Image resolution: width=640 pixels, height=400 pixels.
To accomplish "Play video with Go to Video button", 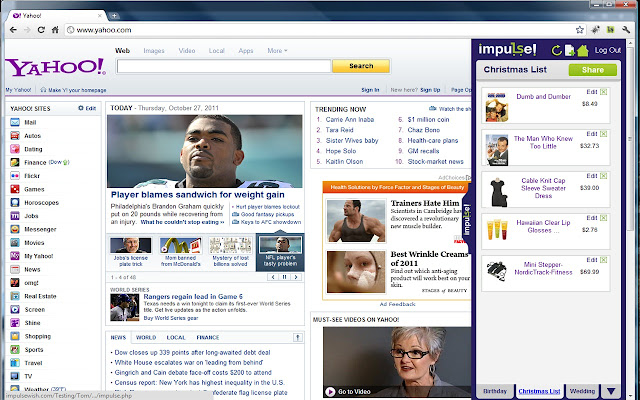I will coord(348,391).
